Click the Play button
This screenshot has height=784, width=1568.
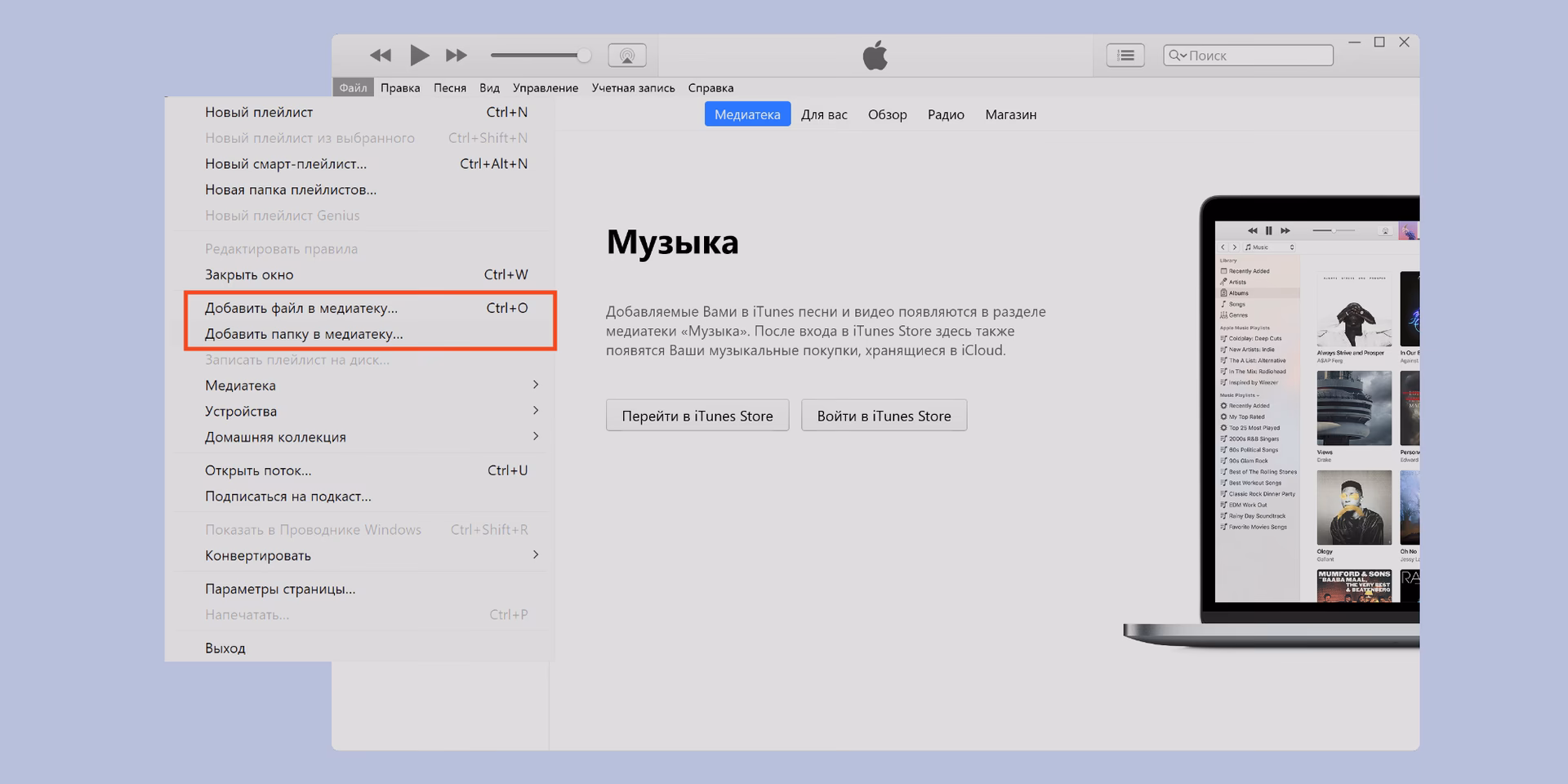pyautogui.click(x=420, y=55)
